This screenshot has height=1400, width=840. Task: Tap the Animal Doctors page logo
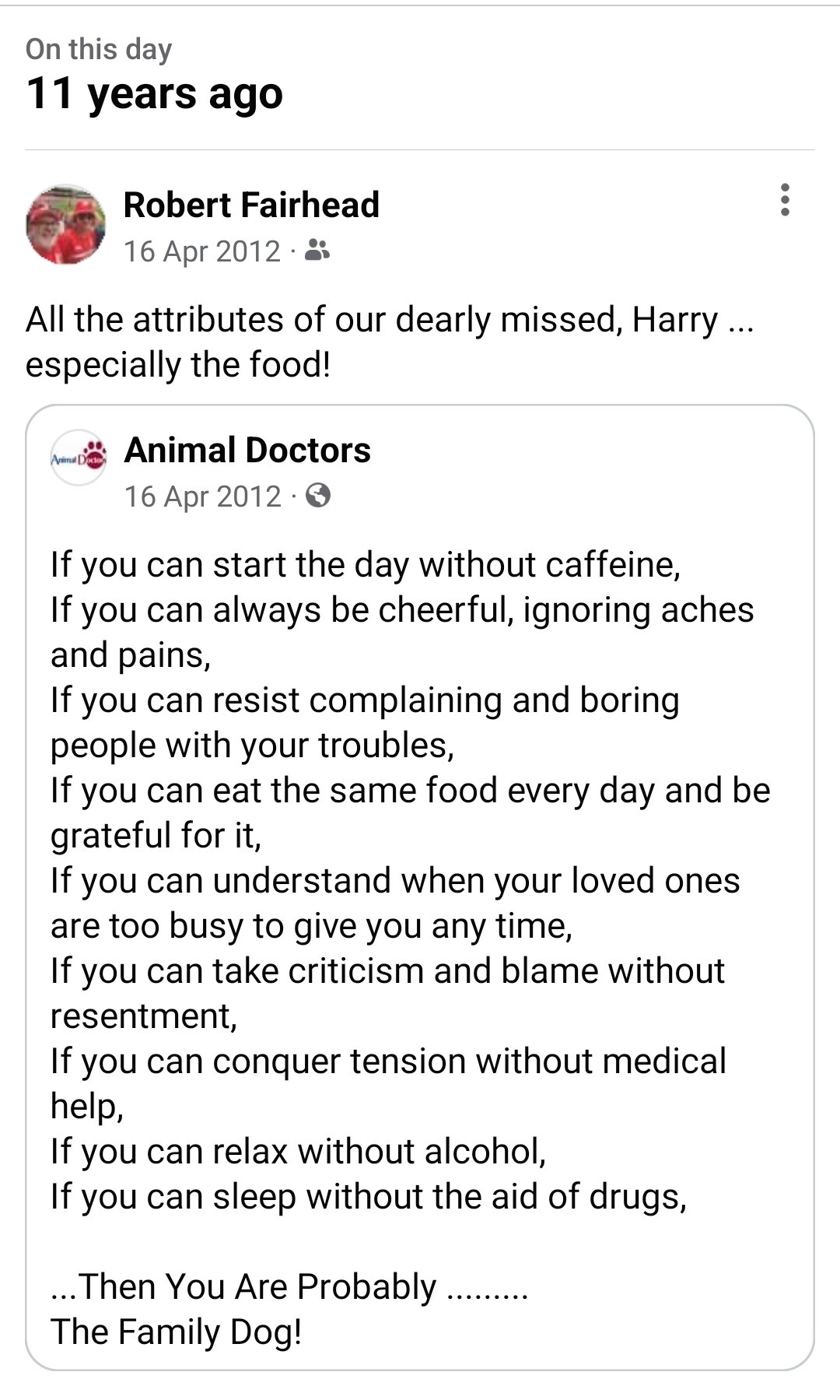pyautogui.click(x=79, y=458)
